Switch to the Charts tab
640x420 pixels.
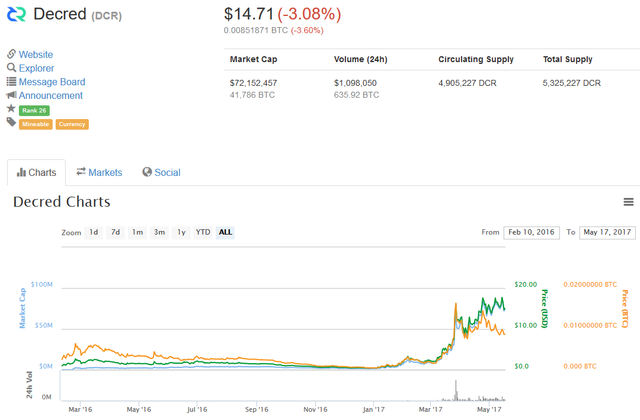[36, 172]
